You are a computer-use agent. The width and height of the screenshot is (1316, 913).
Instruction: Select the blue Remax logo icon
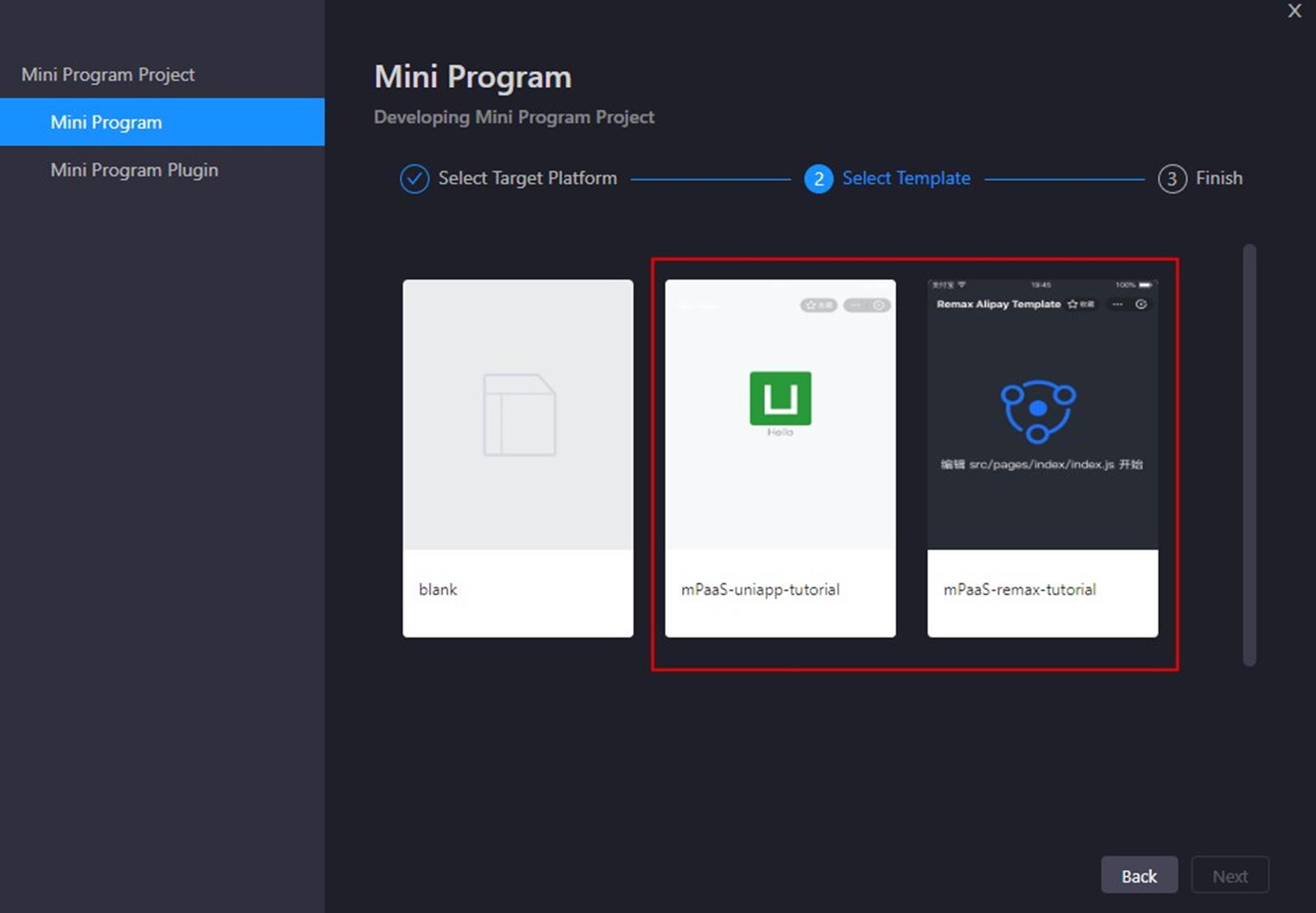coord(1038,411)
